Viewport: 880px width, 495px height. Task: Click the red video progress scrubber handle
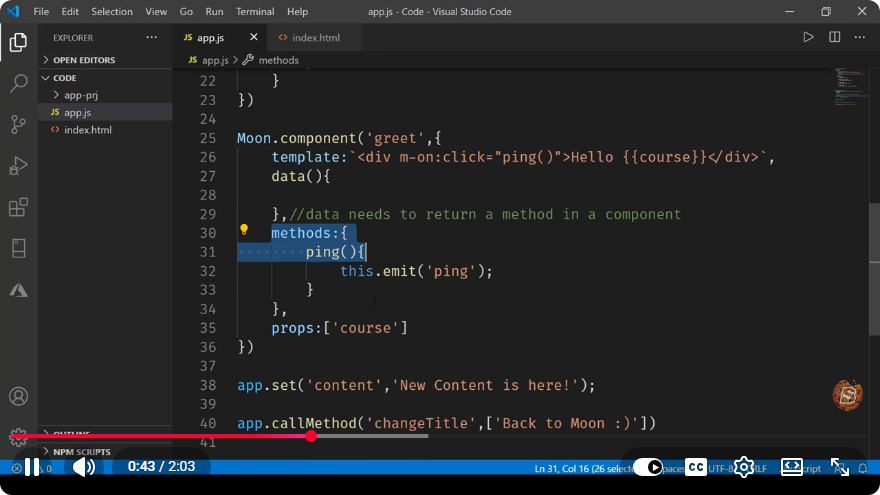(x=311, y=436)
